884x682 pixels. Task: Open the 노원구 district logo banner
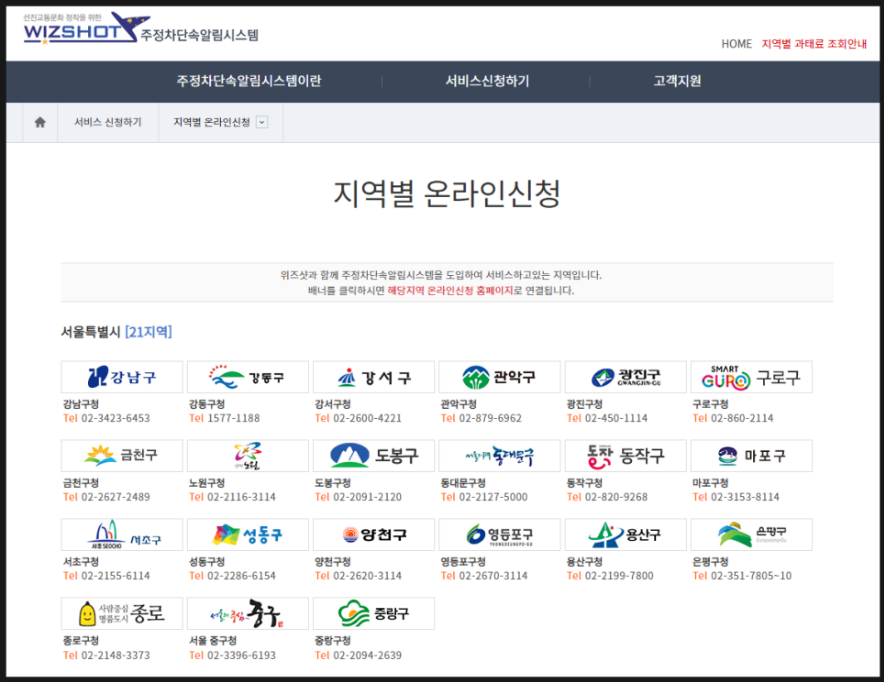coord(248,455)
